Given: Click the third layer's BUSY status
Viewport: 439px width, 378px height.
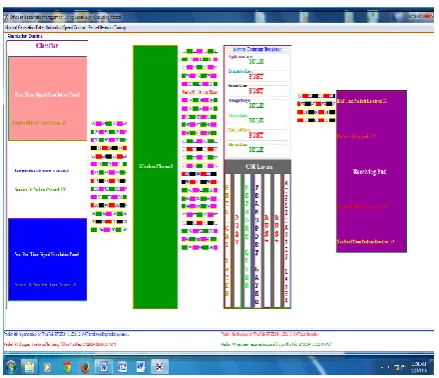Looking at the screenshot, I should 256,91.
